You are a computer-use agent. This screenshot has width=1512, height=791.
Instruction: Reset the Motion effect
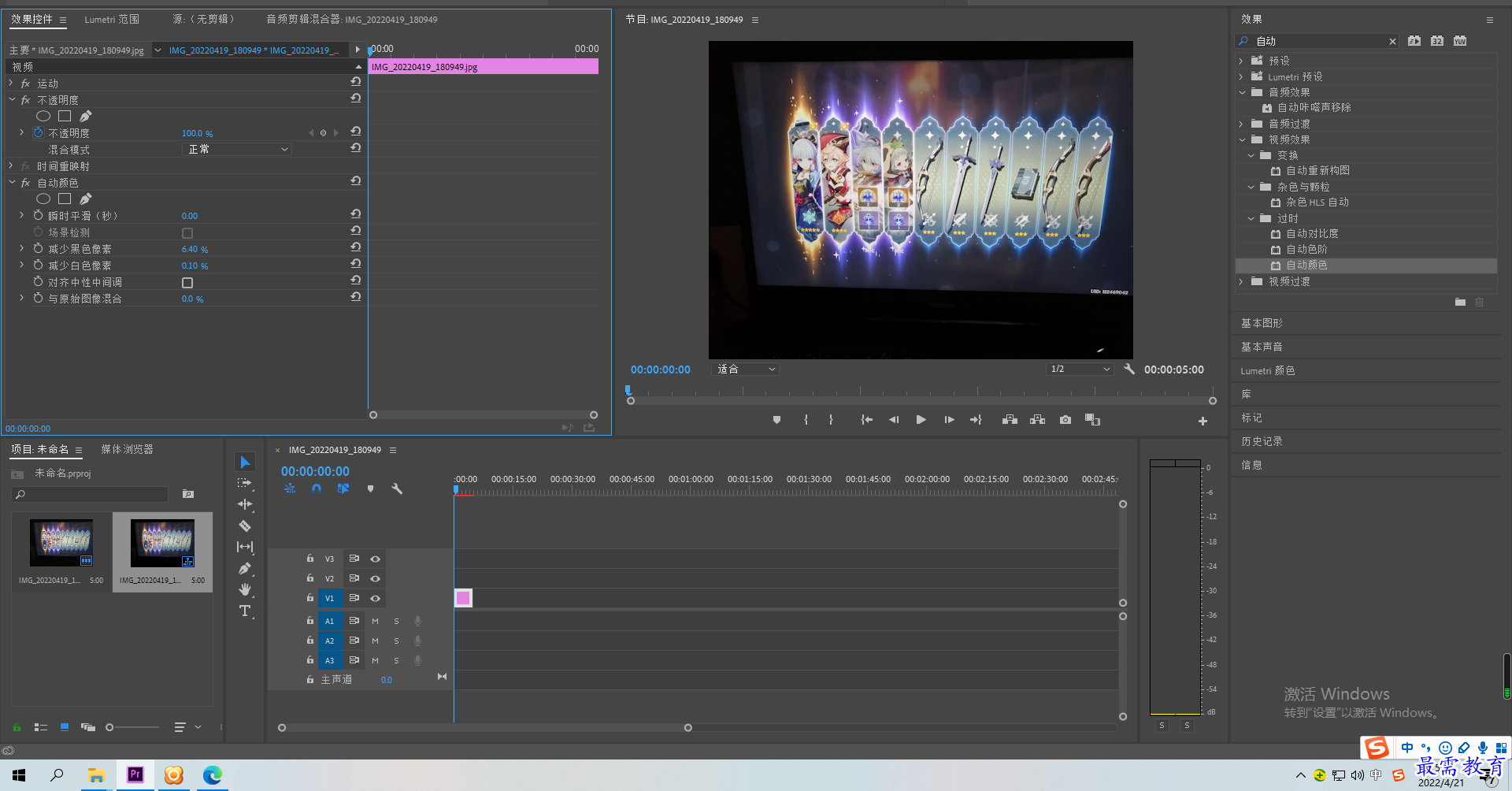[x=356, y=81]
